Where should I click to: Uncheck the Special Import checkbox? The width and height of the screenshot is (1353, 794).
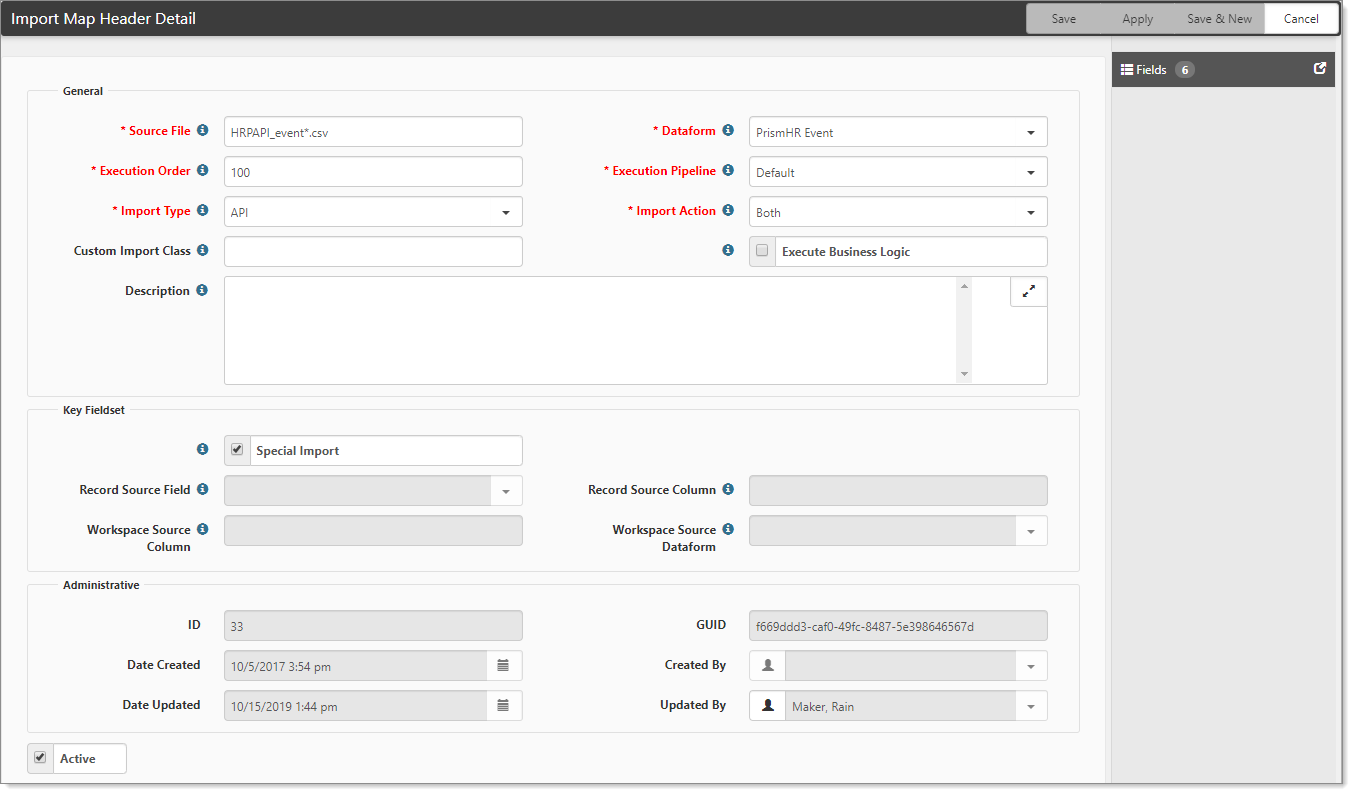point(237,450)
